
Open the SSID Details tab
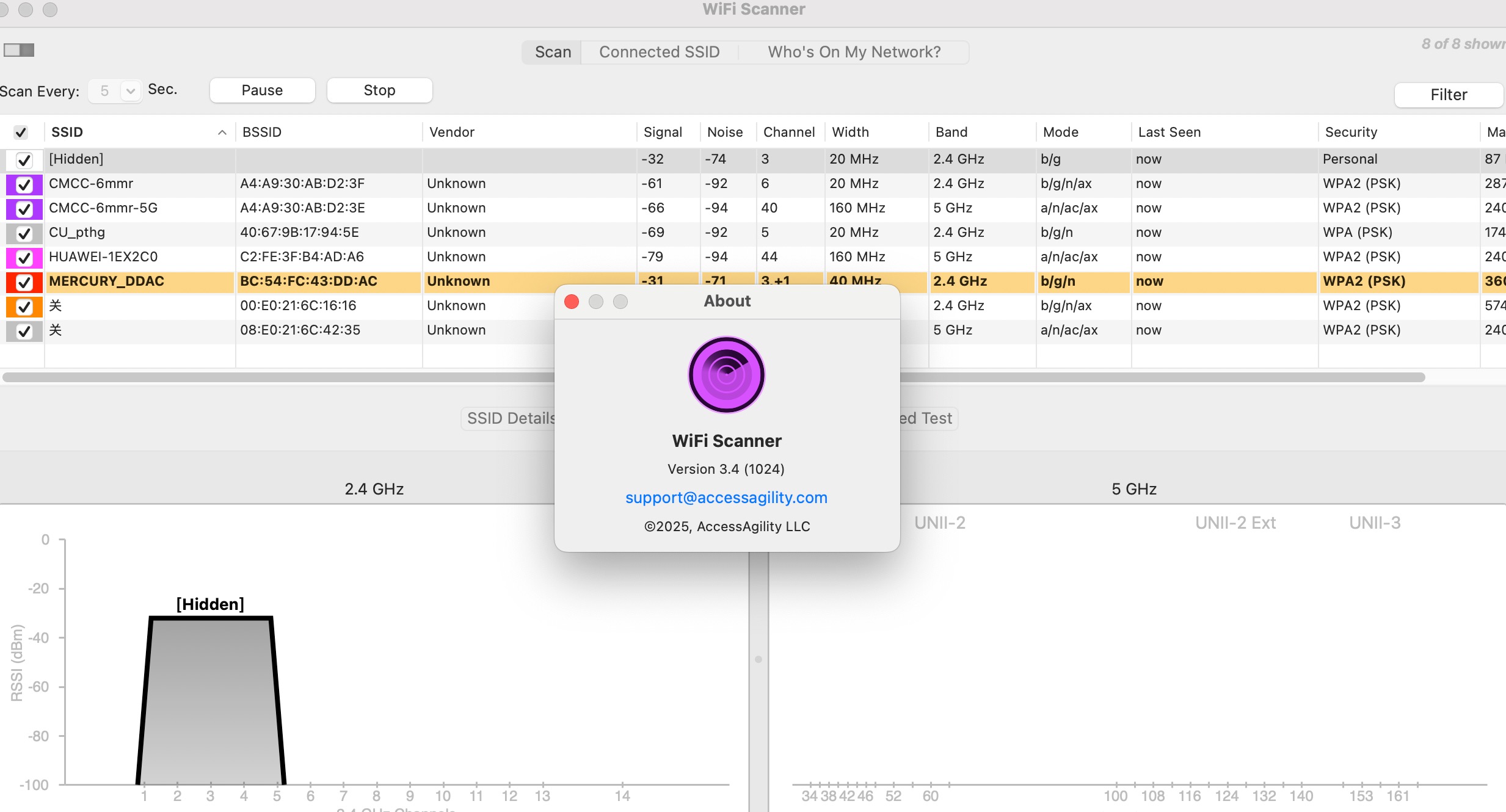tap(508, 418)
